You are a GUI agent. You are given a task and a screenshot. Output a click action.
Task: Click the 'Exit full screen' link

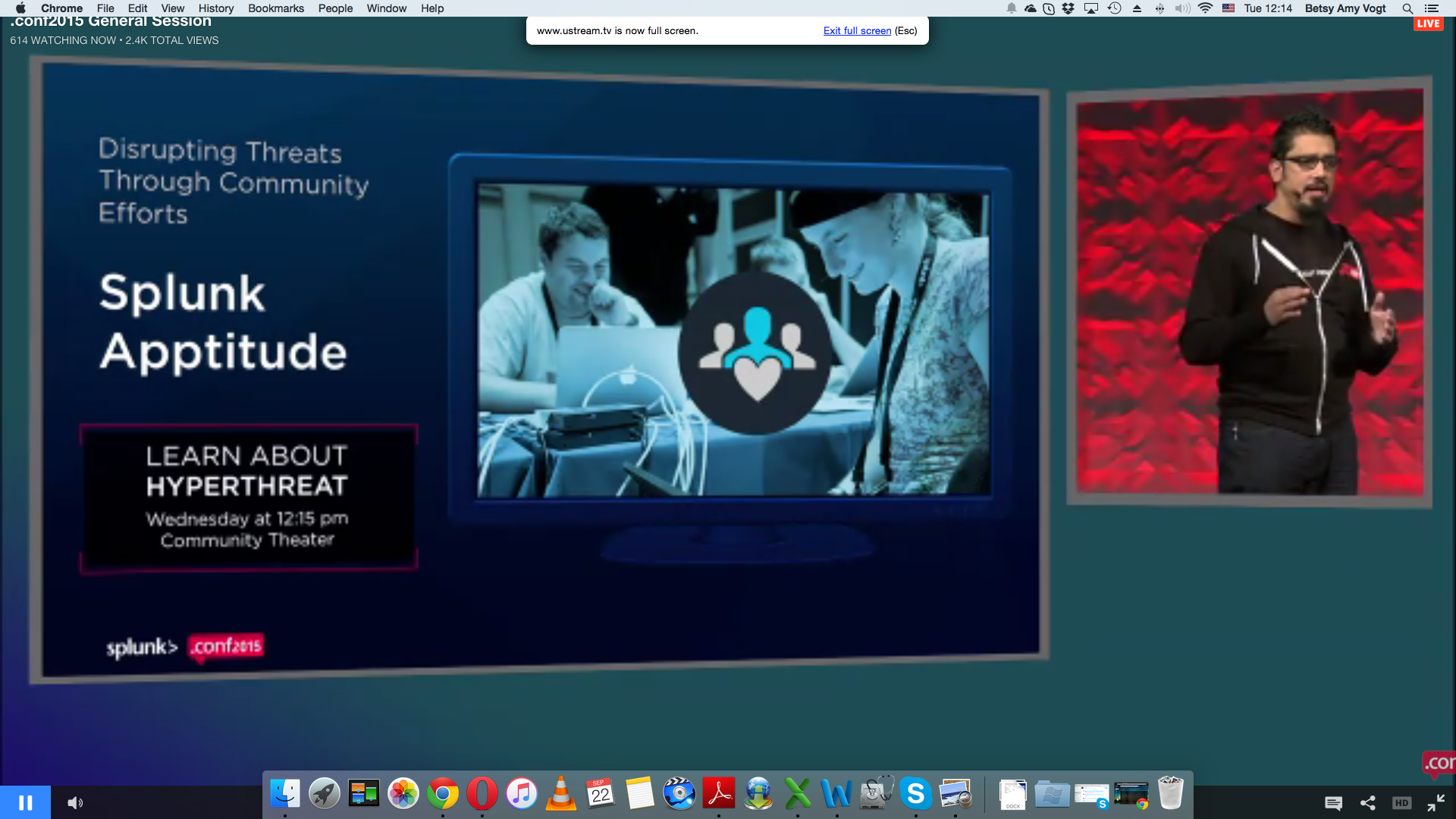(857, 30)
